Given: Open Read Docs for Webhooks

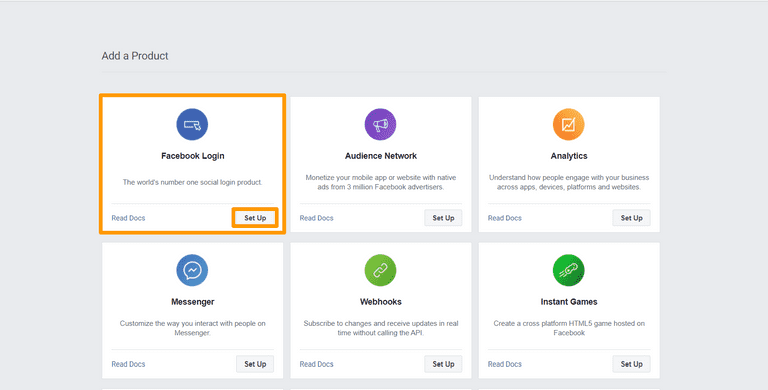Looking at the screenshot, I should coord(316,364).
